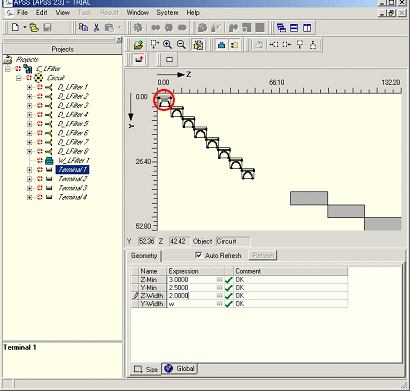Collapse the C_LFilter project node

[x=8, y=69]
